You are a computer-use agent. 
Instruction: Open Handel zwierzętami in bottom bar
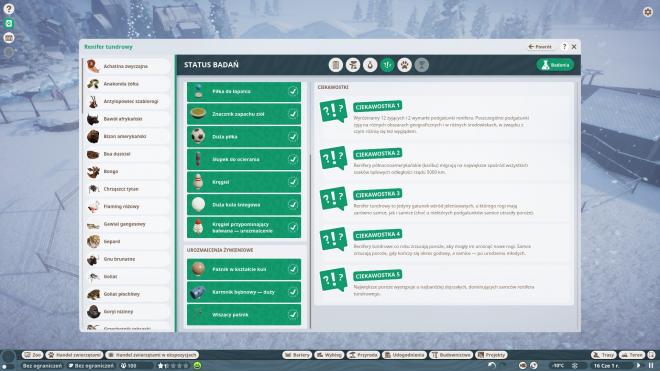(74, 355)
